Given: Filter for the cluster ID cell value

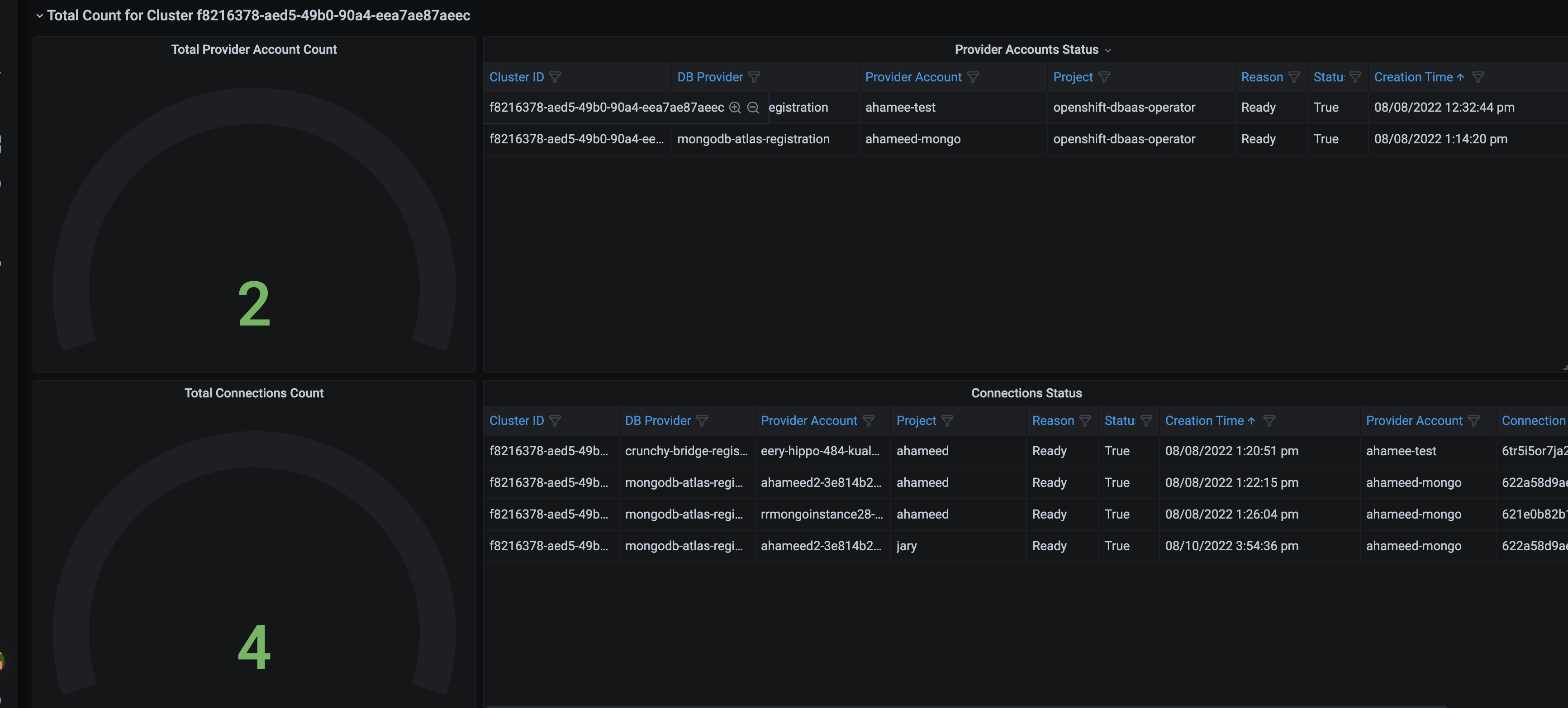Looking at the screenshot, I should click(x=735, y=108).
